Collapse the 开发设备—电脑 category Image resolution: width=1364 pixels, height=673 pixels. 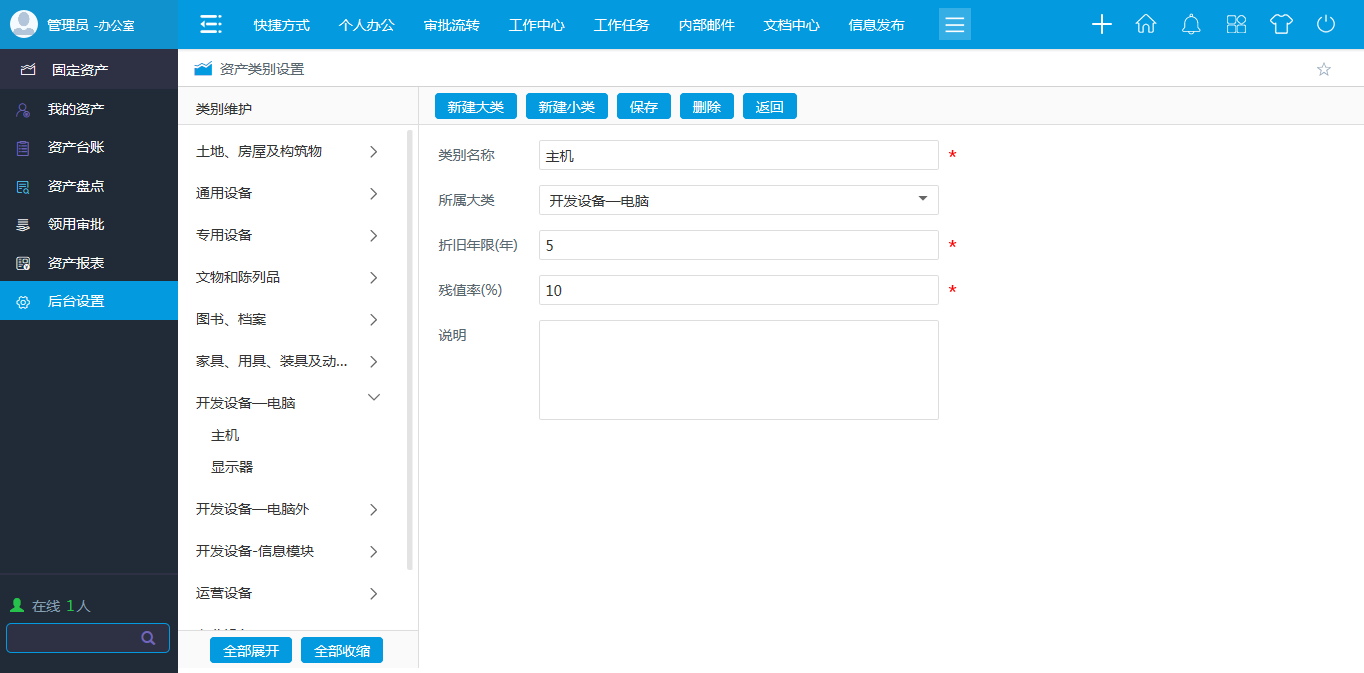[373, 397]
